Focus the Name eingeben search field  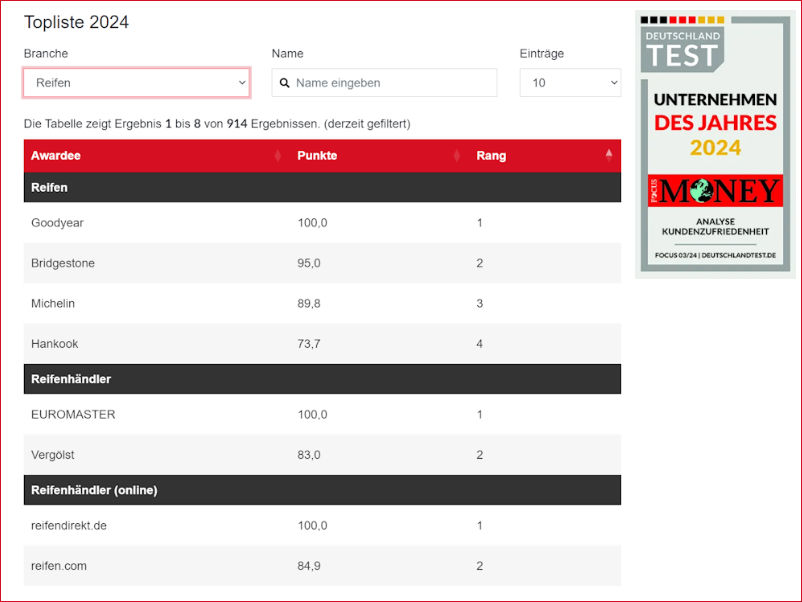[384, 83]
